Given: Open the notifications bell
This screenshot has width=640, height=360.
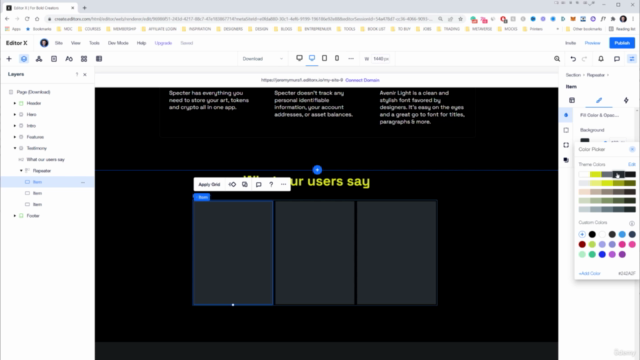Looking at the screenshot, I should tap(601, 59).
